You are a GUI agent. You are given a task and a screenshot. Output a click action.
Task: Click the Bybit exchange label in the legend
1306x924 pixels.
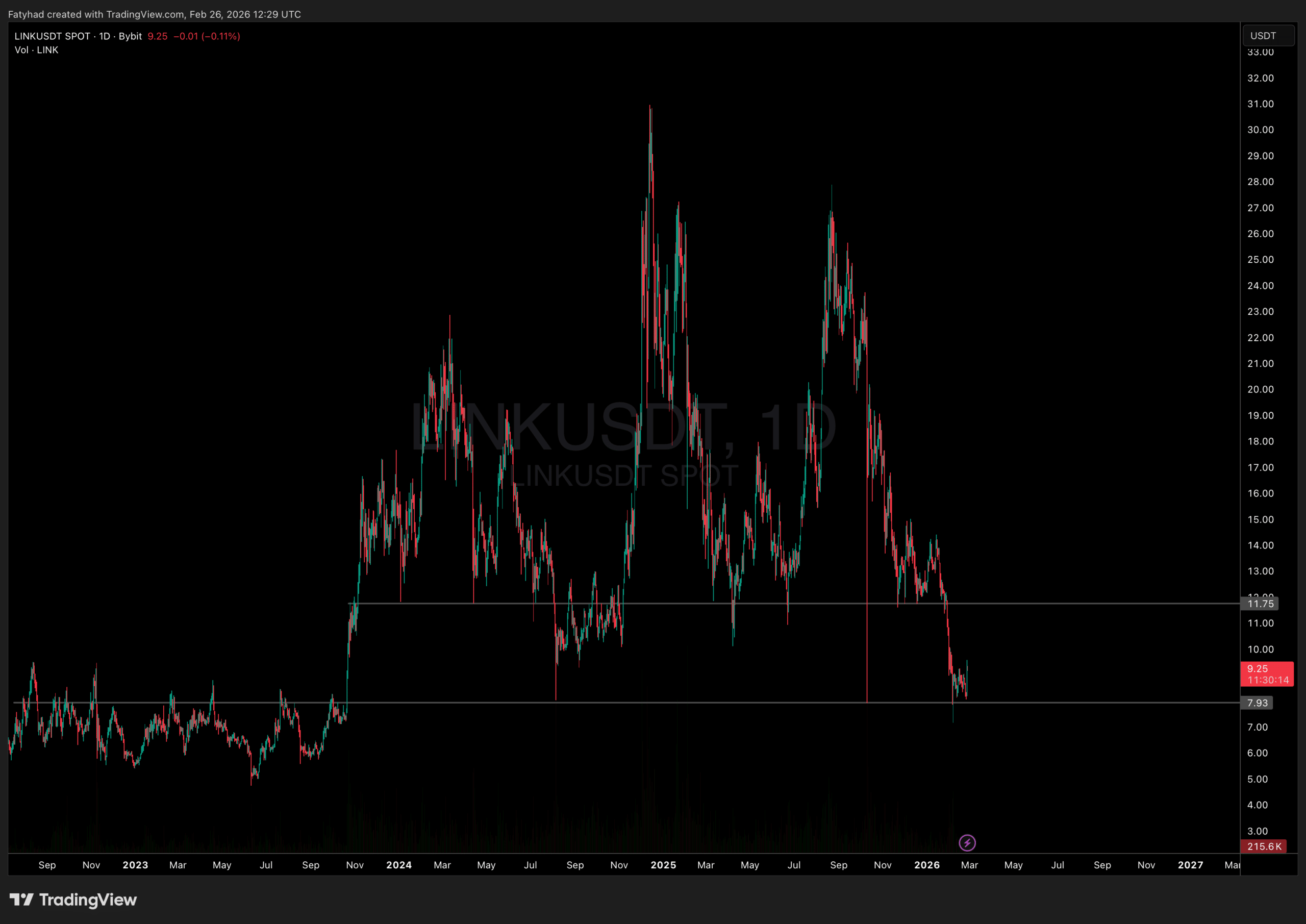[x=130, y=36]
